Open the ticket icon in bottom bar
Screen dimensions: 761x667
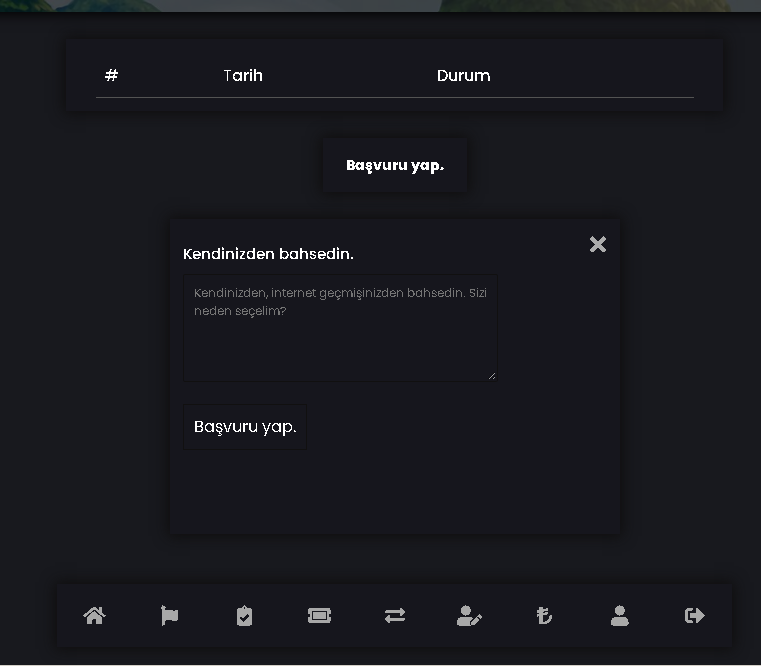(319, 616)
